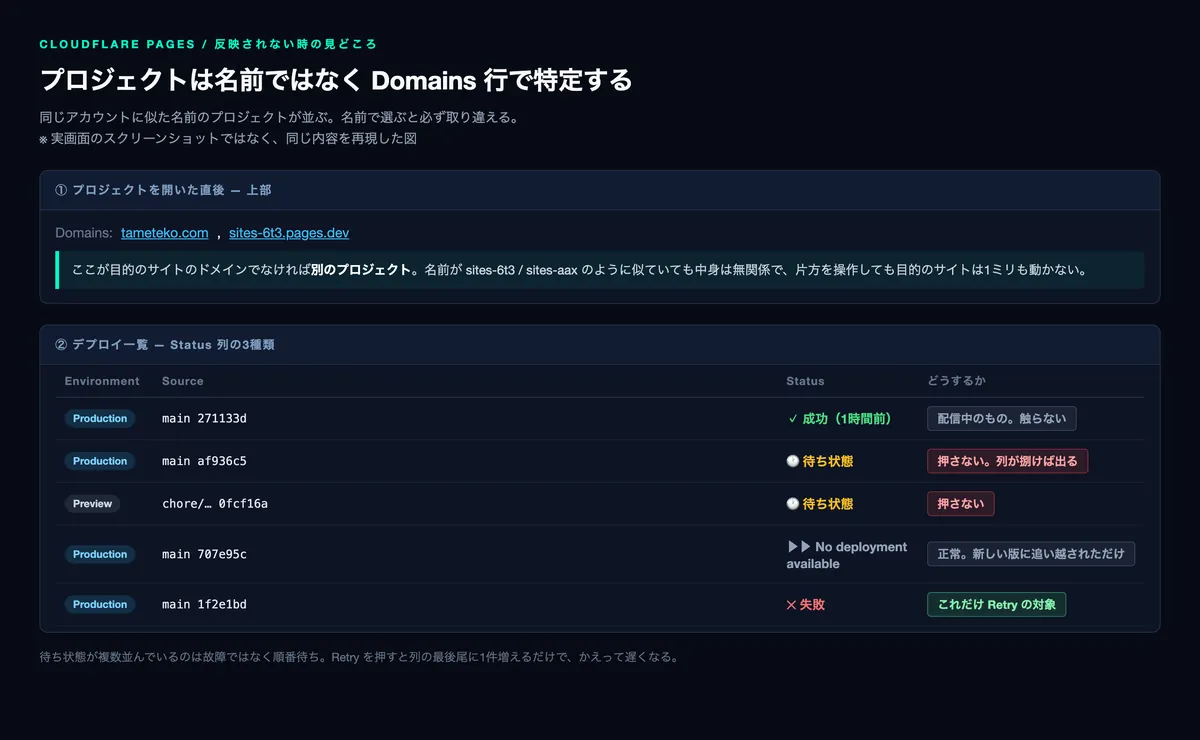Click the subtitle 同じアカウントに似た名前のプロジェクトが並ぶ
1200x740 pixels.
point(278,117)
